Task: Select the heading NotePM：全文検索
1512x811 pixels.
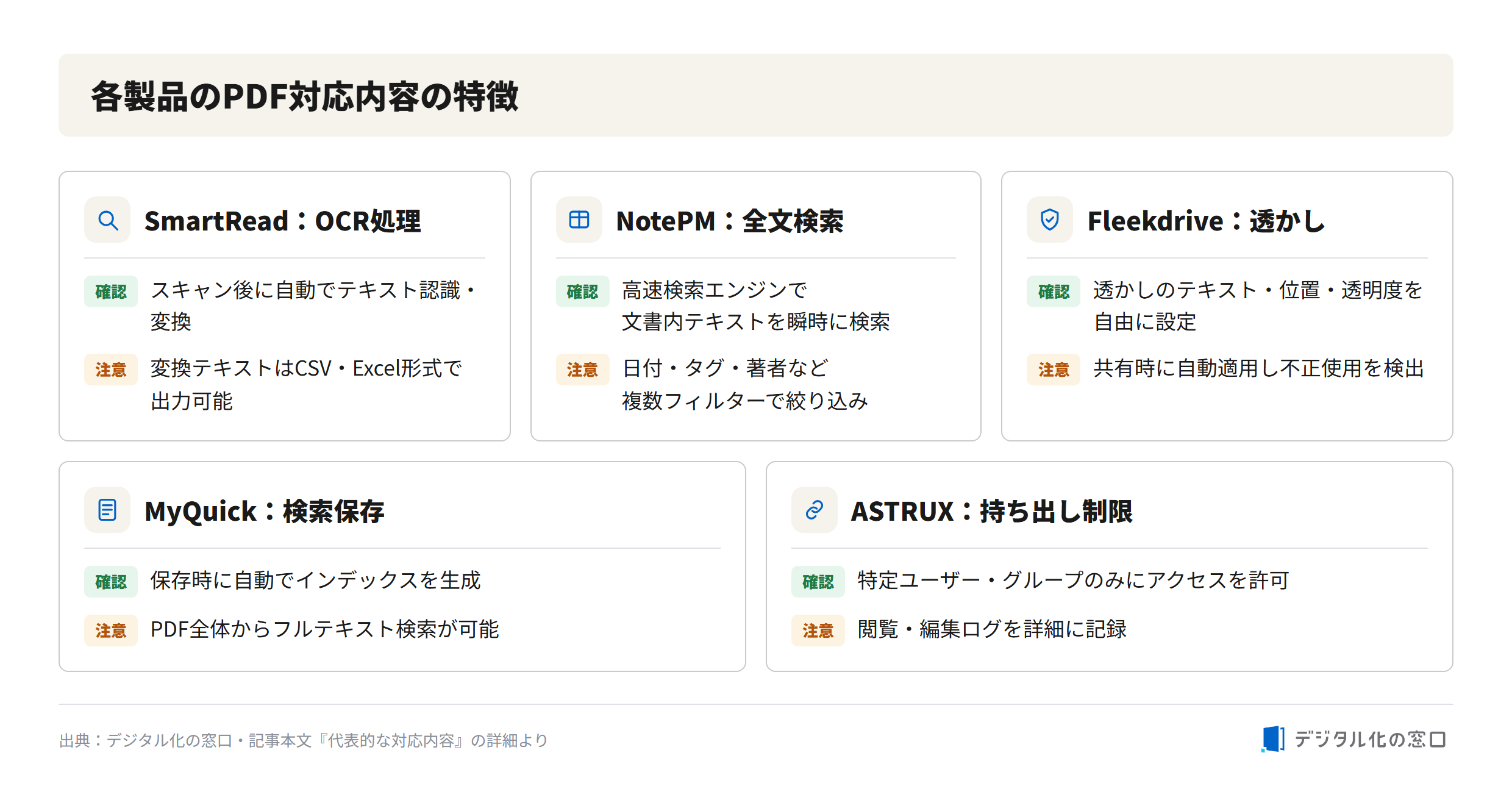Action: point(730,221)
